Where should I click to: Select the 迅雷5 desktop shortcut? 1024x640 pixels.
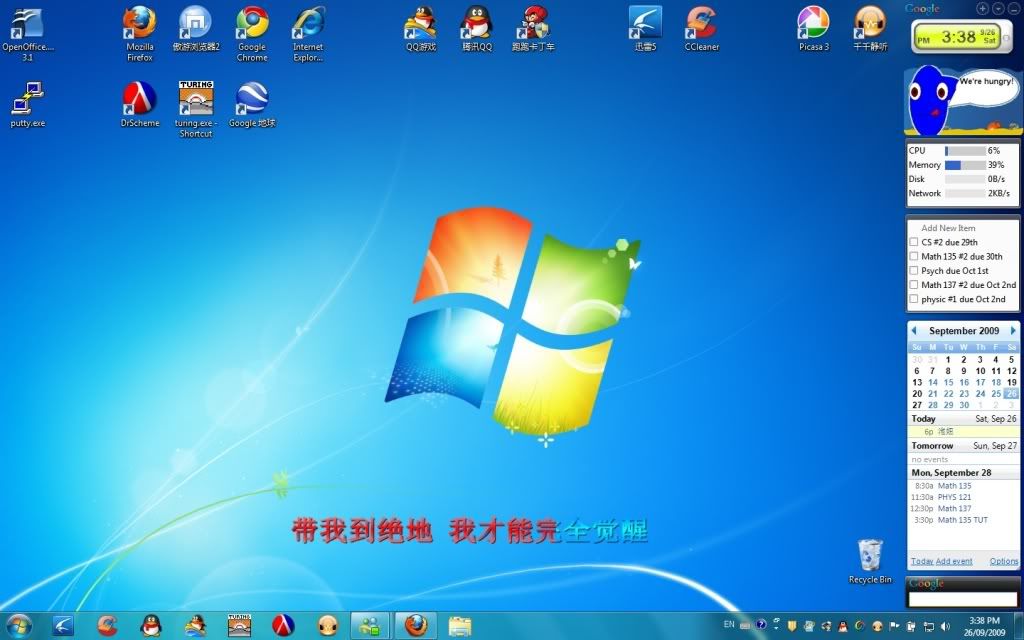click(645, 29)
